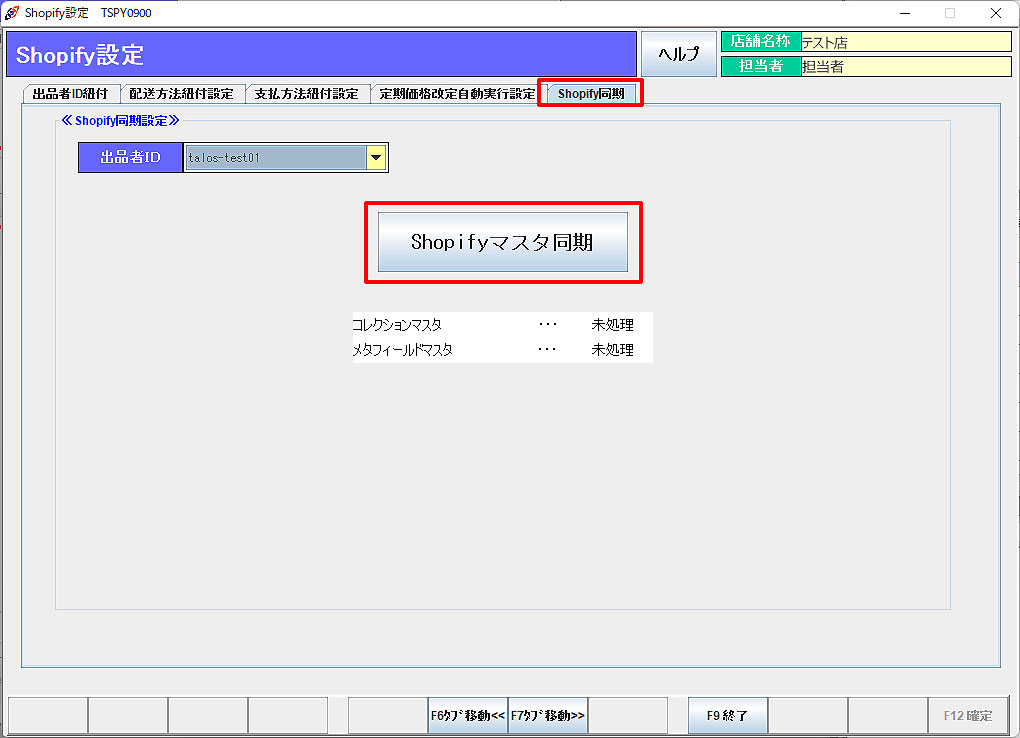The height and width of the screenshot is (738, 1020).
Task: Select the Shopify同期 tab
Action: [591, 94]
